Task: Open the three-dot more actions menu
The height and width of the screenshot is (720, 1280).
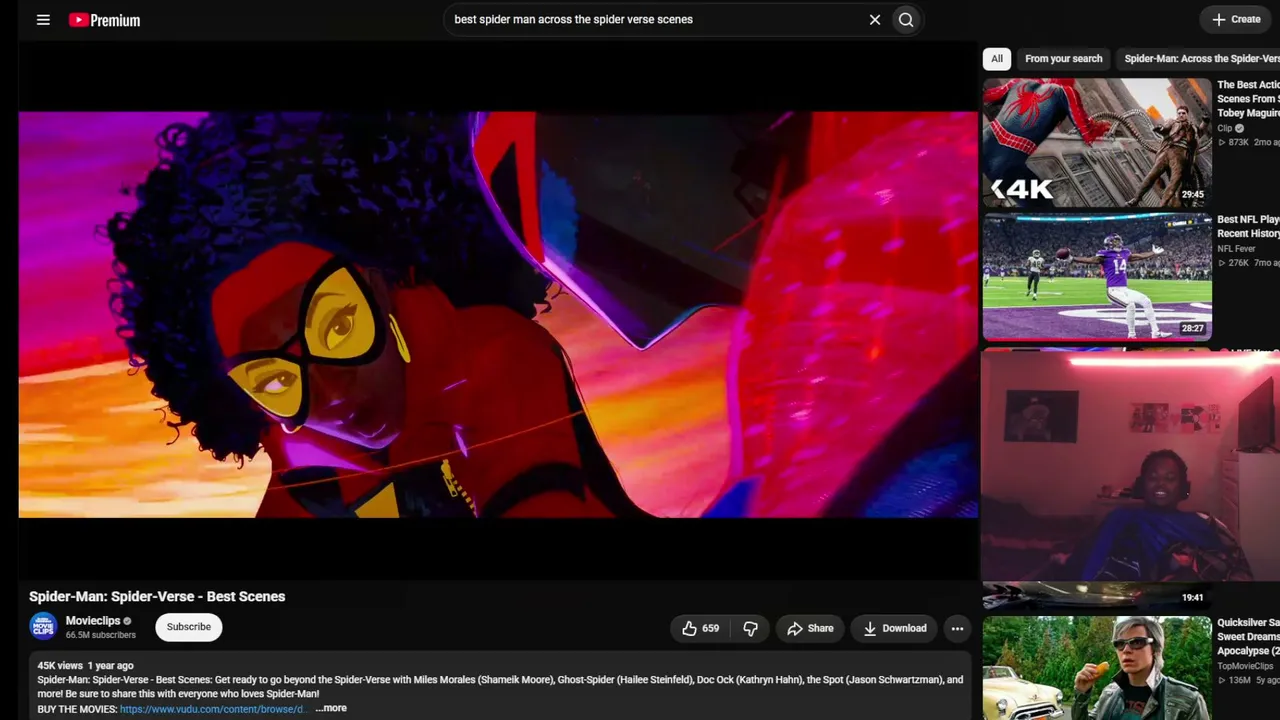Action: click(957, 628)
